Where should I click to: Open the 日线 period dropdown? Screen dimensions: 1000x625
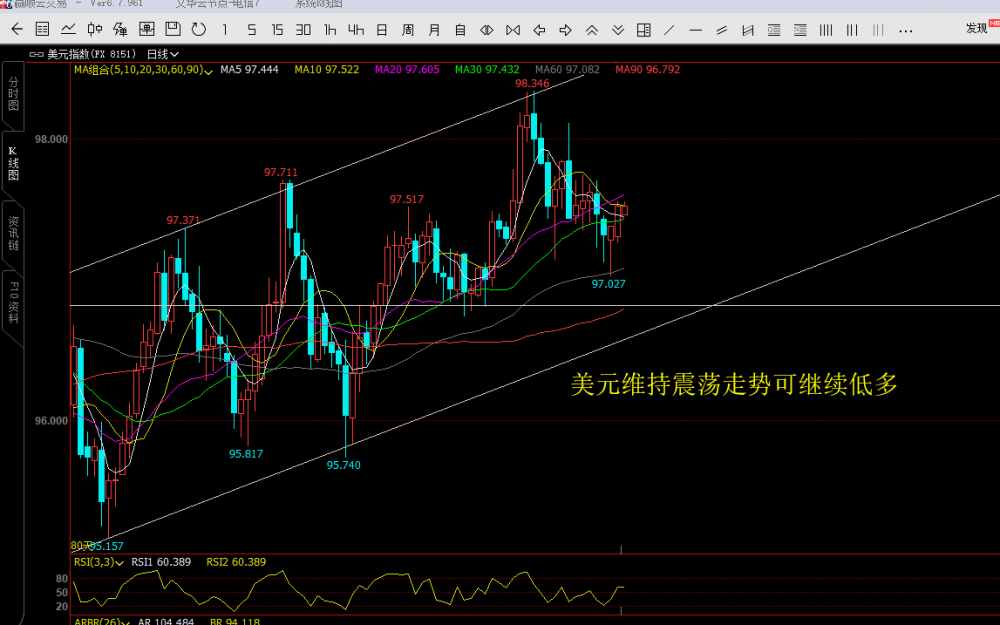[x=163, y=54]
